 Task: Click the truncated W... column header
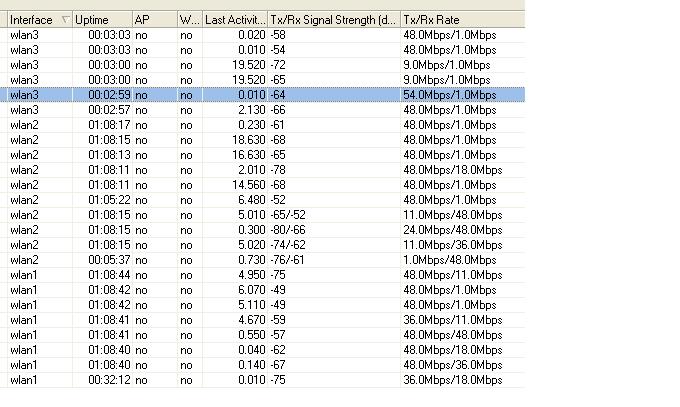pos(190,20)
